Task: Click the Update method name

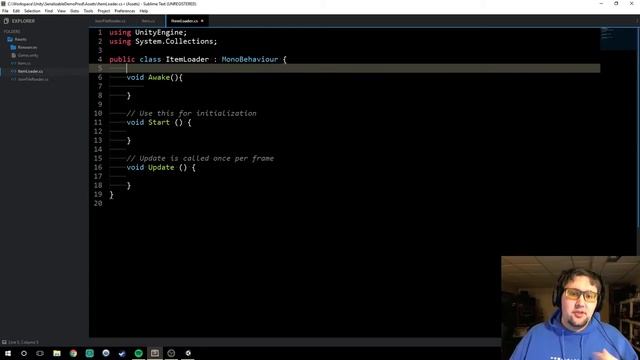Action: [161, 167]
